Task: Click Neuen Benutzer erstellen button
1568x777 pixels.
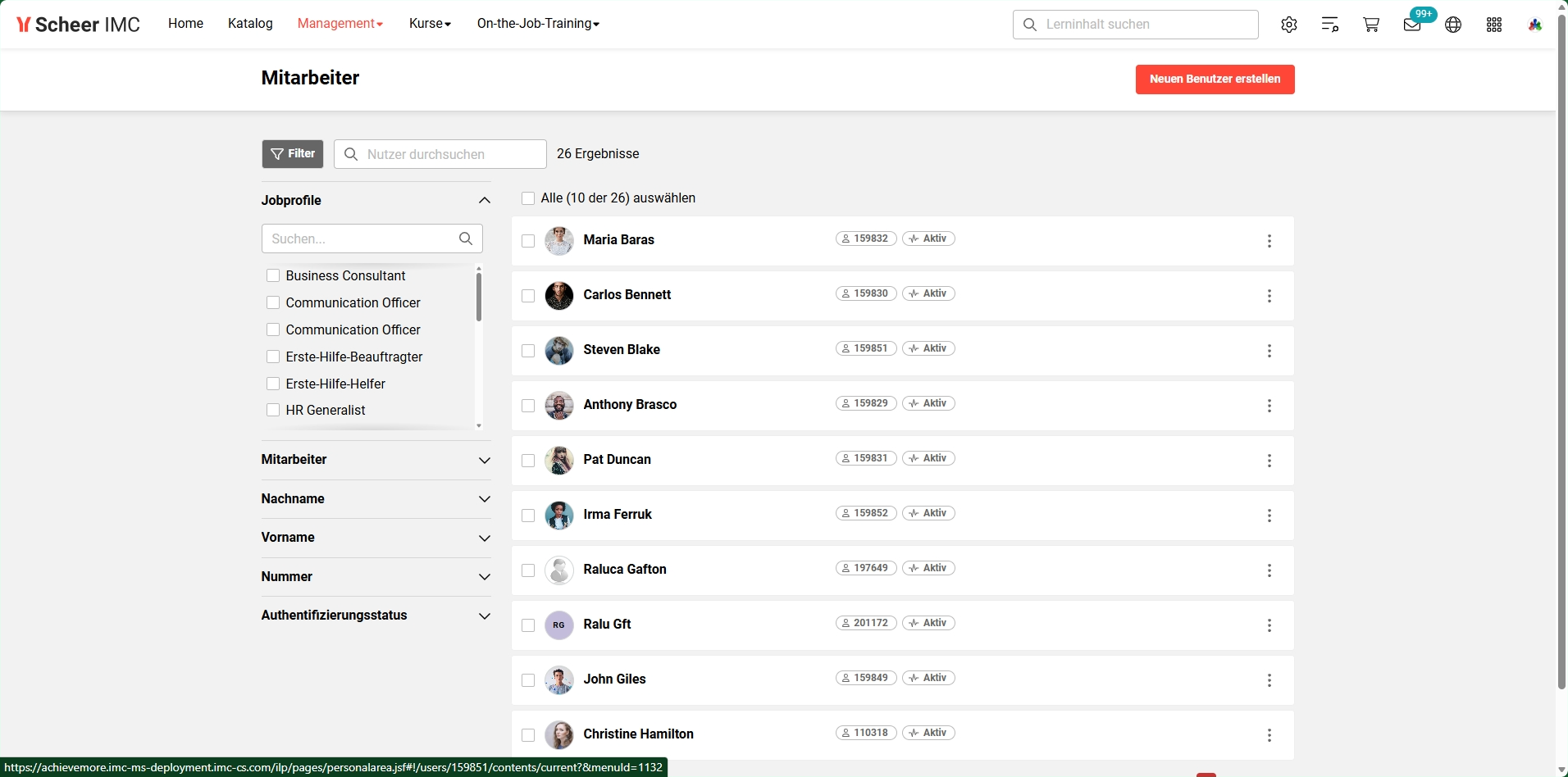Action: (1215, 80)
